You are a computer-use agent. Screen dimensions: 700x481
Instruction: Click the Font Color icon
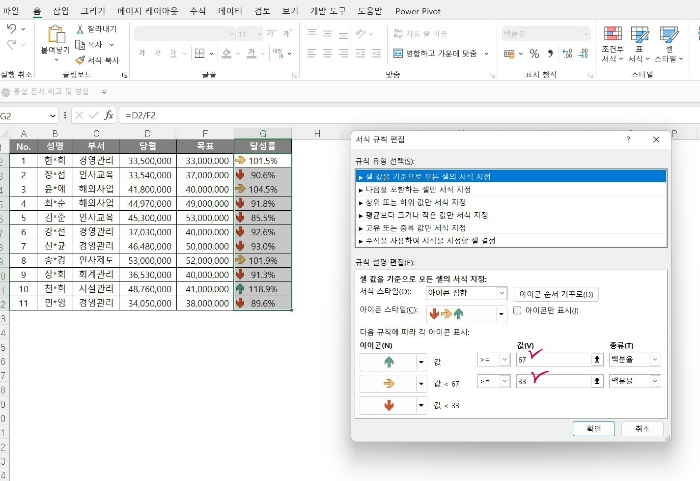coord(252,54)
